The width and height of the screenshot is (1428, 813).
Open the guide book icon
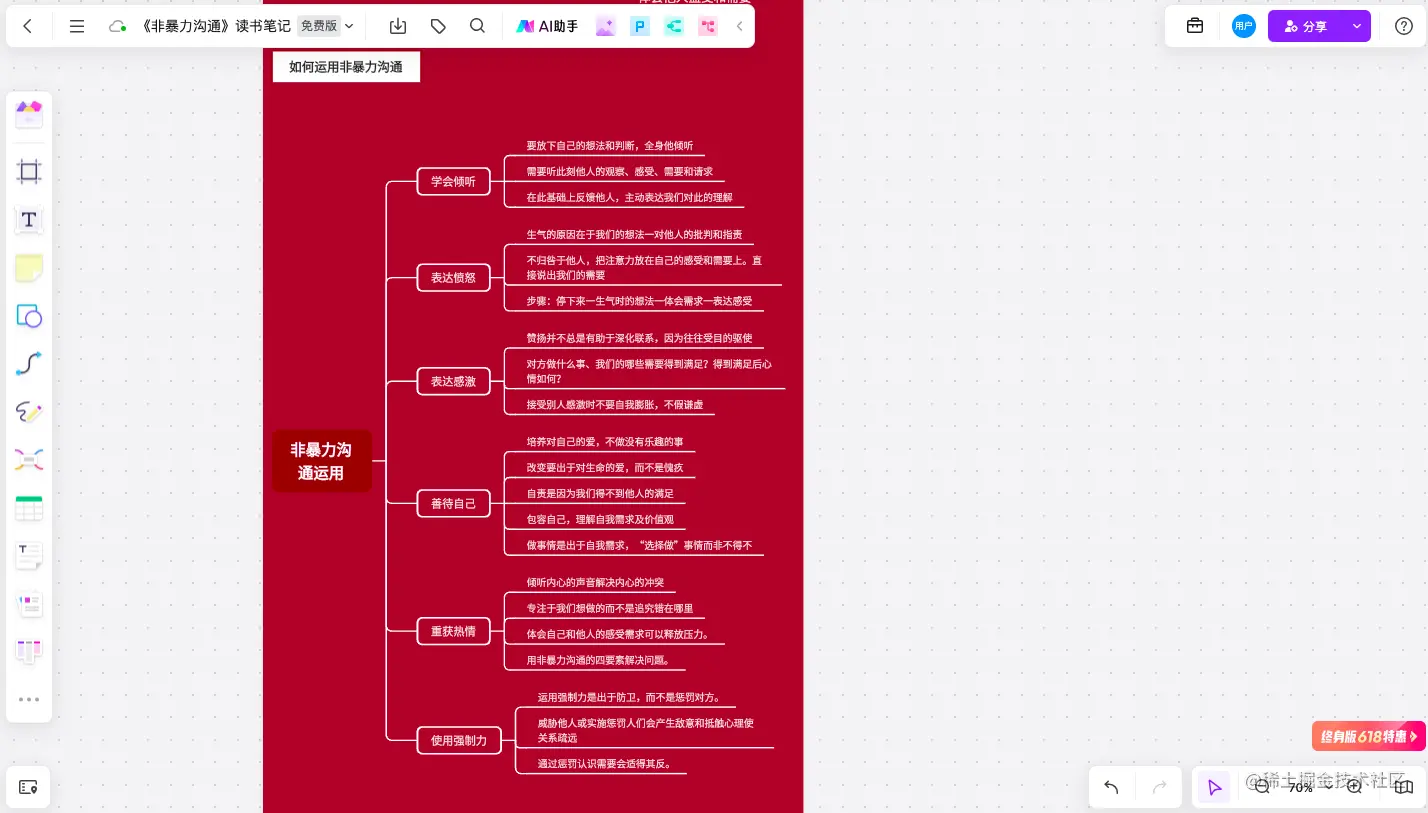[x=1402, y=787]
